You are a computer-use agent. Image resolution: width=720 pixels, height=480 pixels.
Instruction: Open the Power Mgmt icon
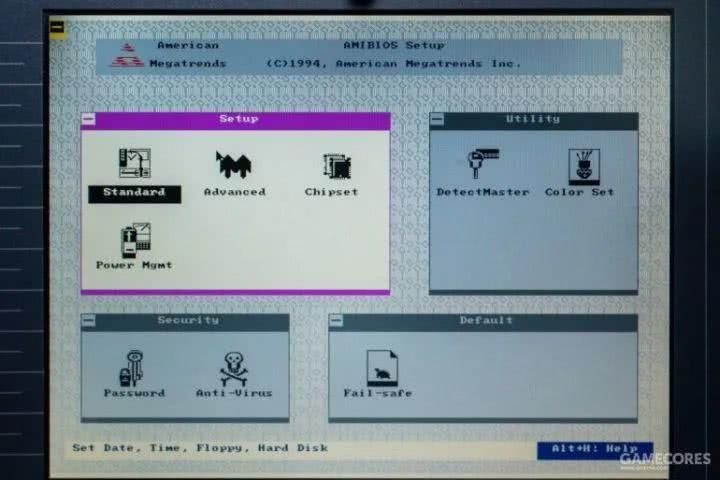pyautogui.click(x=135, y=241)
